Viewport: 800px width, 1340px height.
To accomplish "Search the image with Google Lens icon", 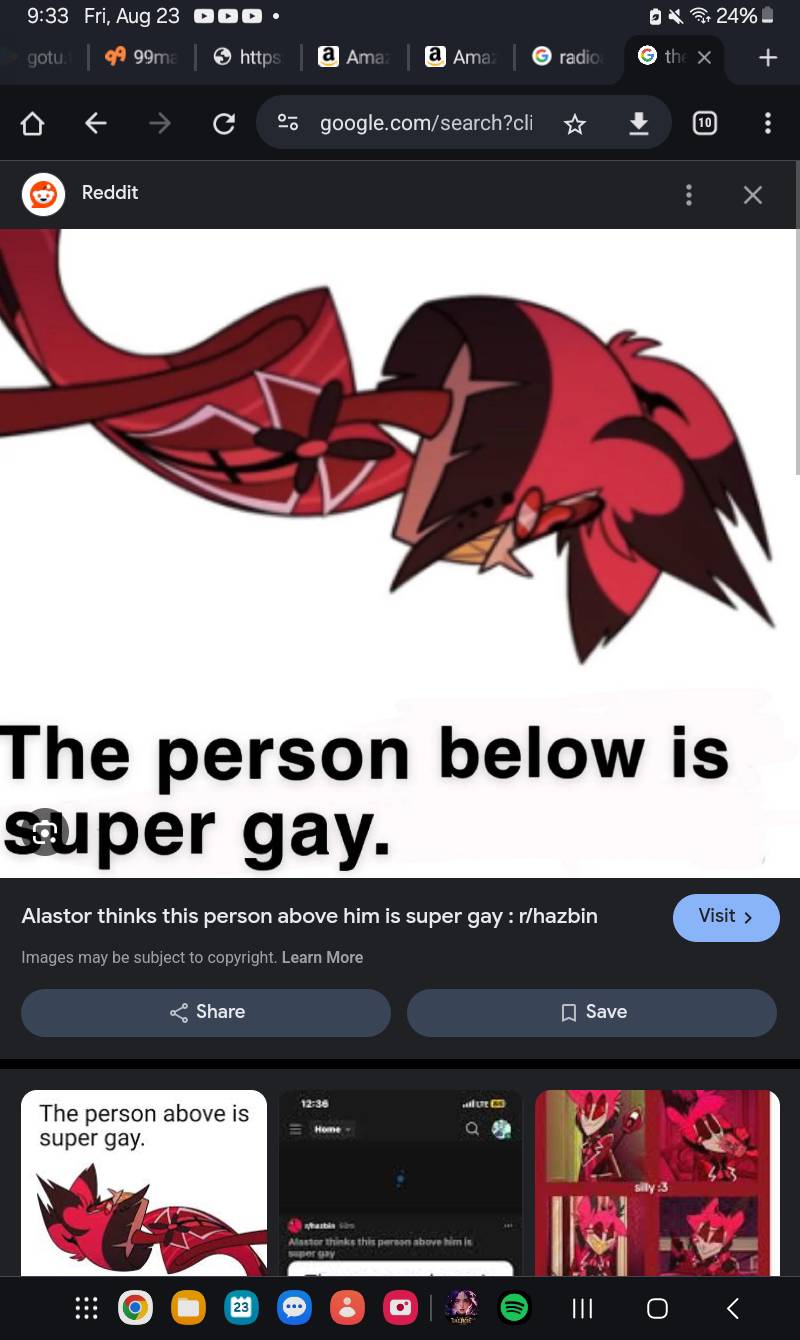I will coord(44,832).
